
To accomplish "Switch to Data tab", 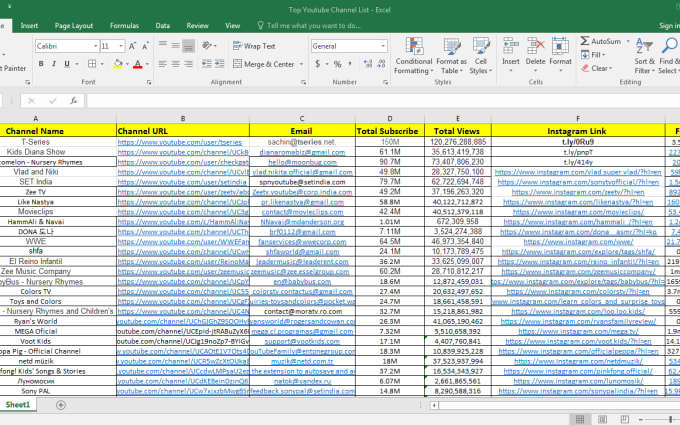I will tap(163, 26).
